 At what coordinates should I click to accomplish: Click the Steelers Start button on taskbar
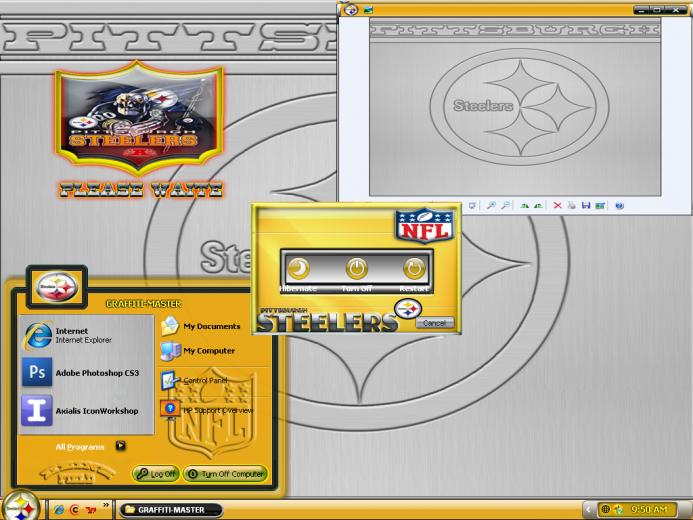21,507
